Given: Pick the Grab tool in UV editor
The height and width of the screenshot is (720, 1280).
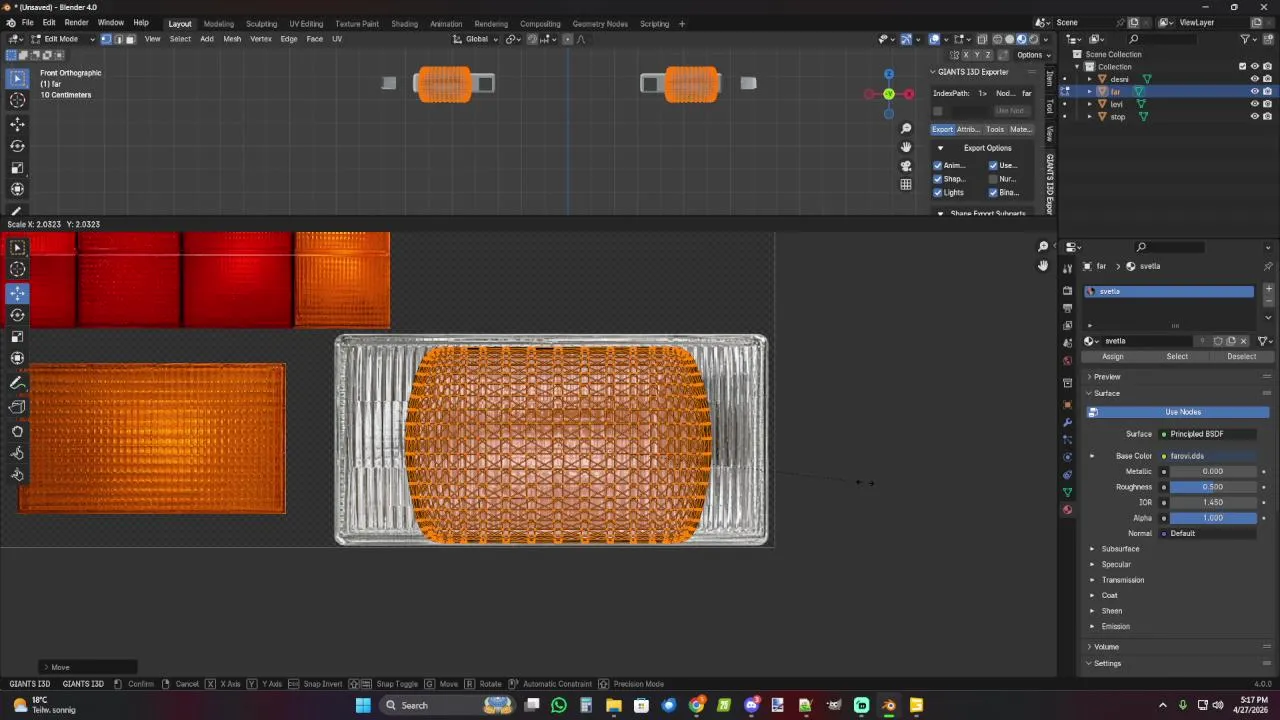Looking at the screenshot, I should pos(17,431).
